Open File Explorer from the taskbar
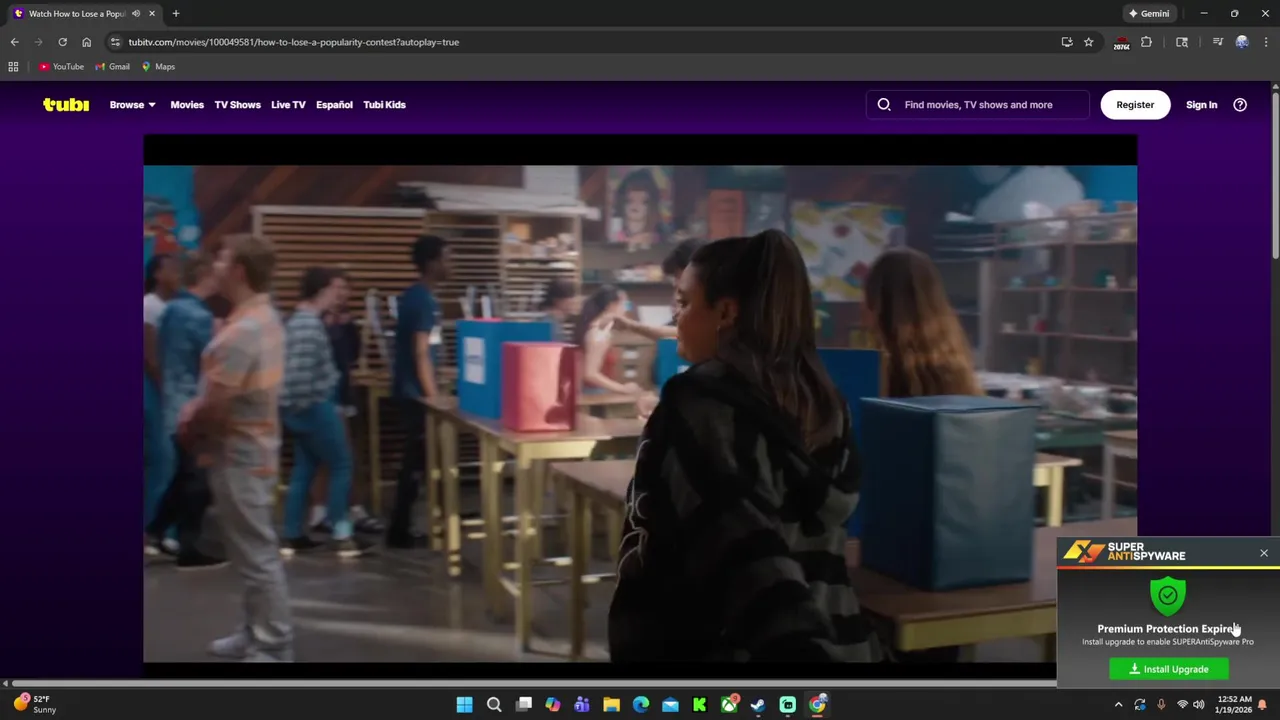Viewport: 1280px width, 720px height. coord(611,704)
